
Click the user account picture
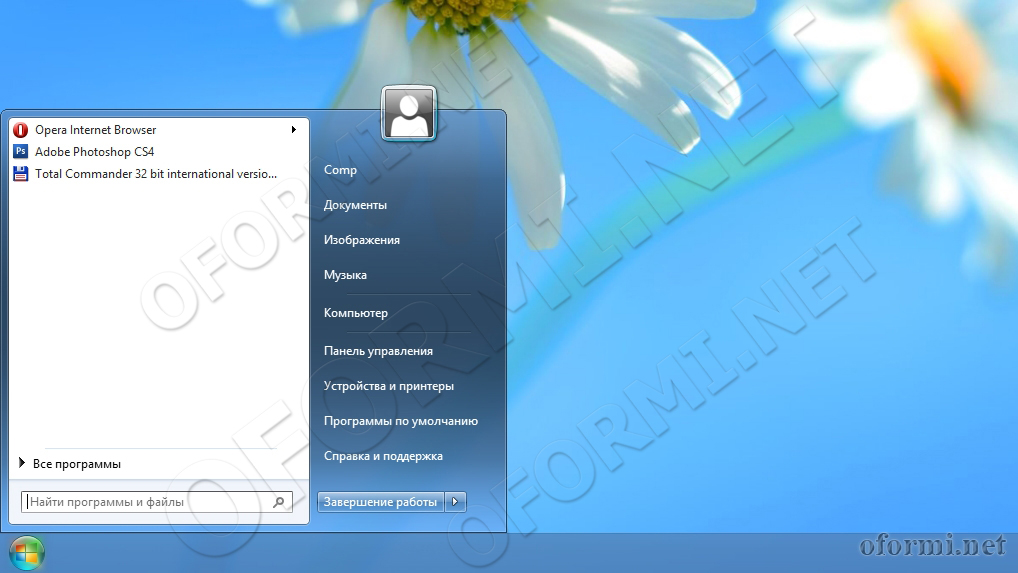[409, 114]
